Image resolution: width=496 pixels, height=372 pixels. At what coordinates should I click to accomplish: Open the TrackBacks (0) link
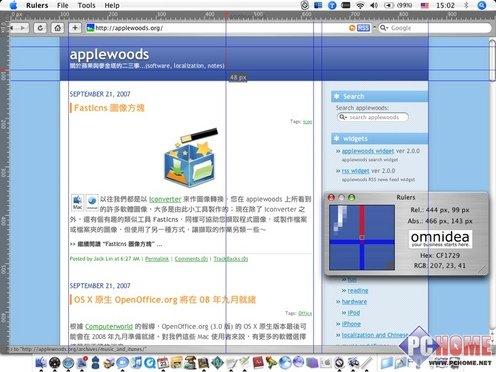click(231, 259)
